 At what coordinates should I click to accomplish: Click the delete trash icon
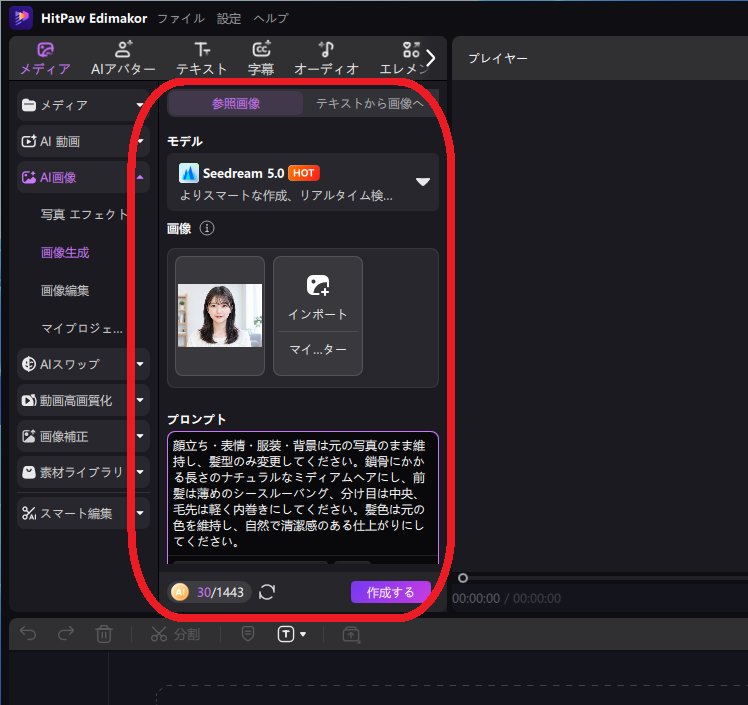click(104, 634)
